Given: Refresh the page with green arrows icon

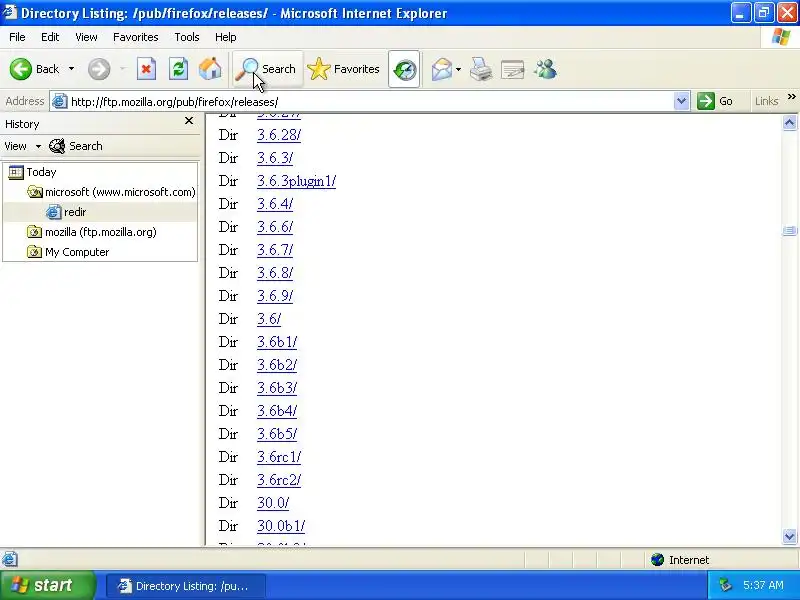Looking at the screenshot, I should (178, 69).
